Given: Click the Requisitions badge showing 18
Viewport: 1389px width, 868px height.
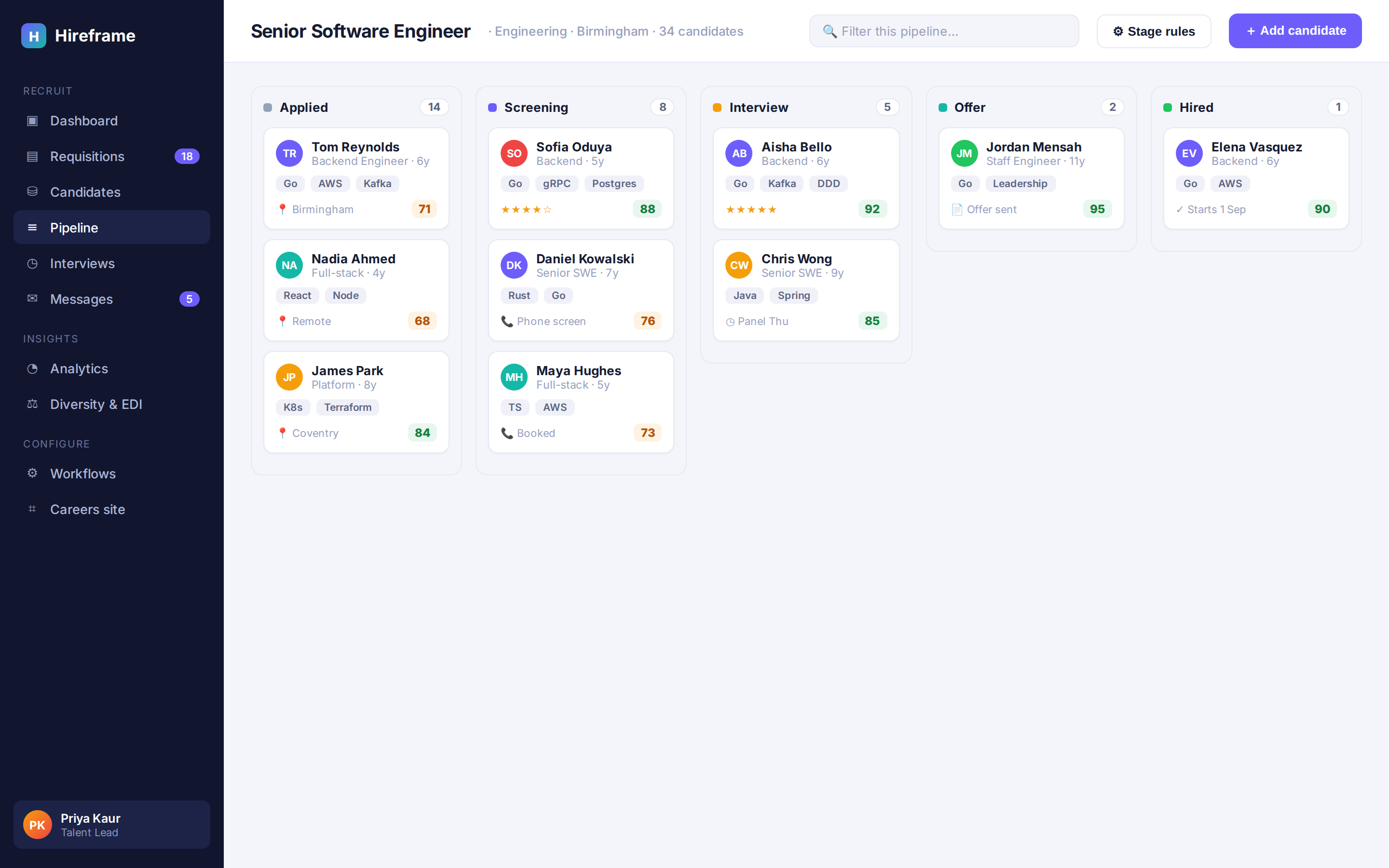Looking at the screenshot, I should [187, 156].
